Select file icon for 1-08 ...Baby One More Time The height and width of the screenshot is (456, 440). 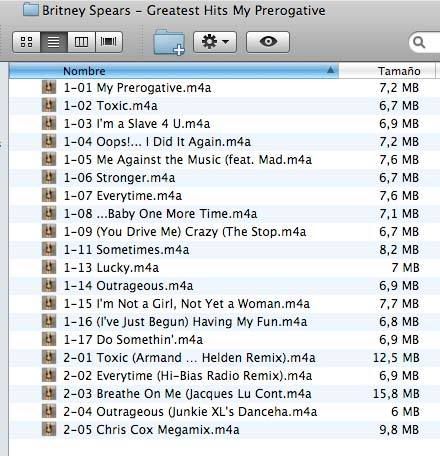pos(49,214)
